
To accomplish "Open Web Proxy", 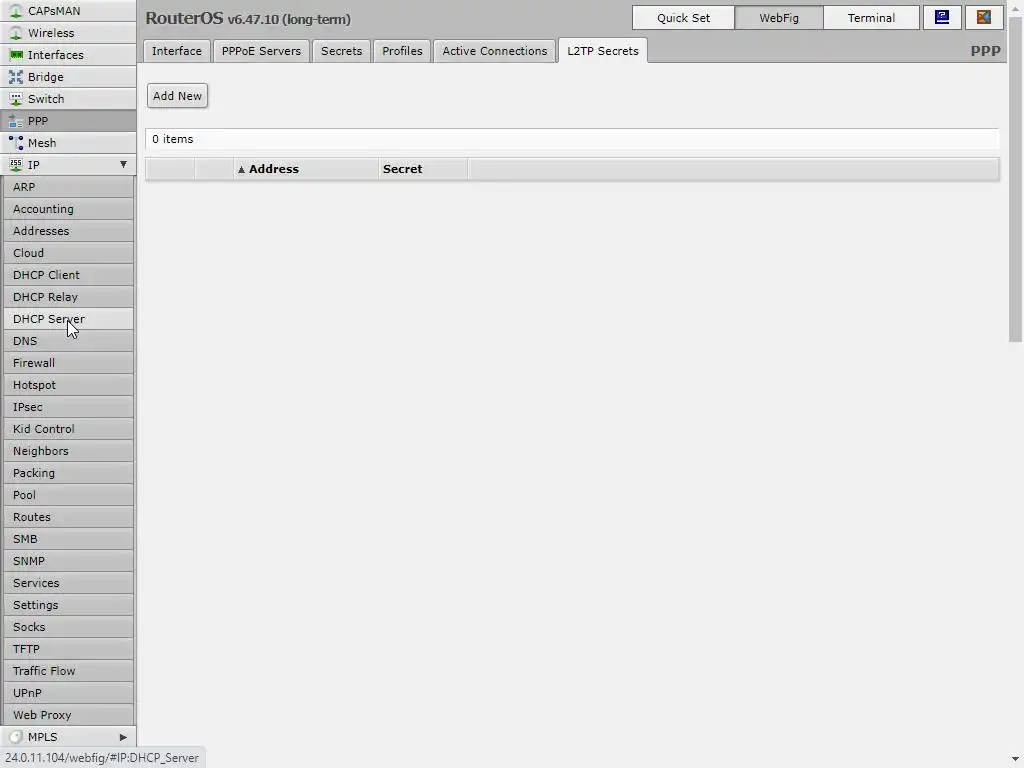I will (69, 714).
